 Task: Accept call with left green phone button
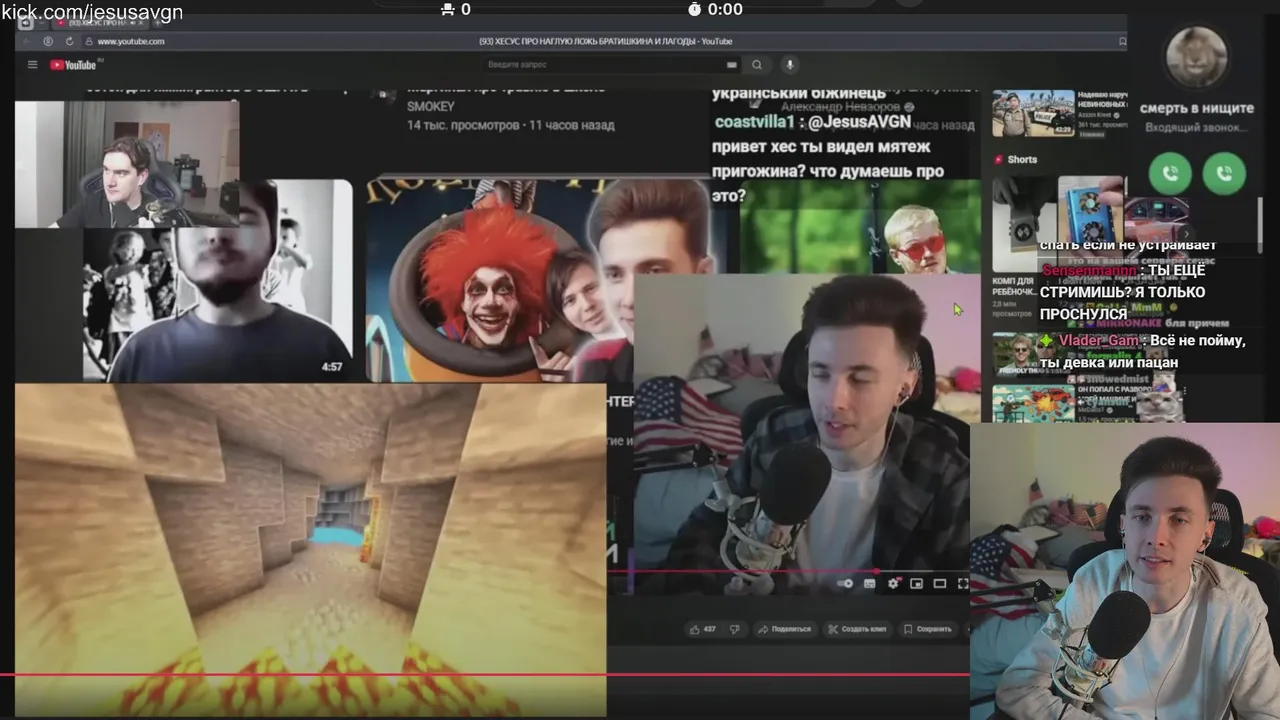[1170, 173]
